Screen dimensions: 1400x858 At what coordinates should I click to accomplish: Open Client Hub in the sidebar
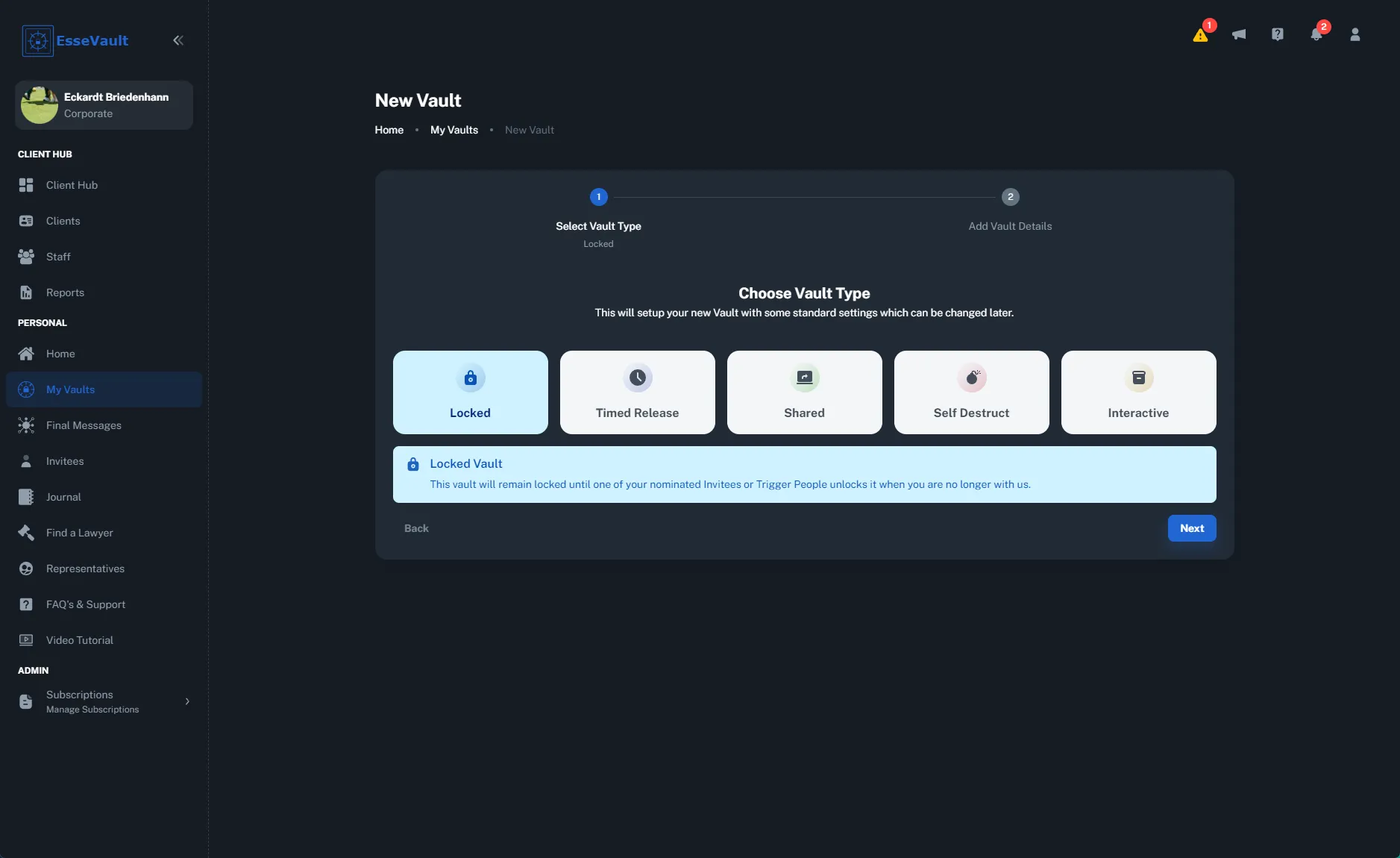click(104, 185)
